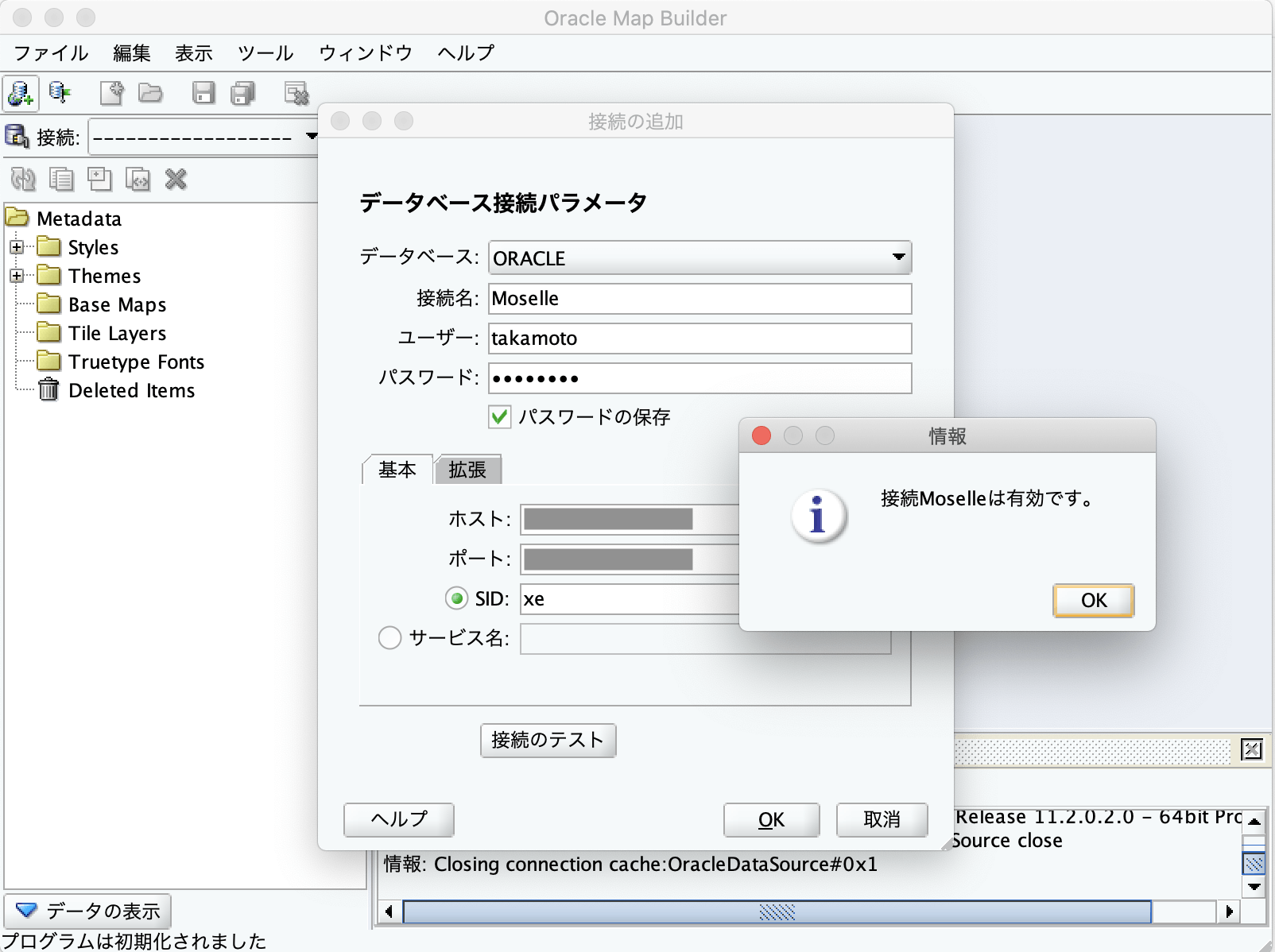Click the load/connect database flag icon
This screenshot has width=1275, height=952.
[60, 93]
